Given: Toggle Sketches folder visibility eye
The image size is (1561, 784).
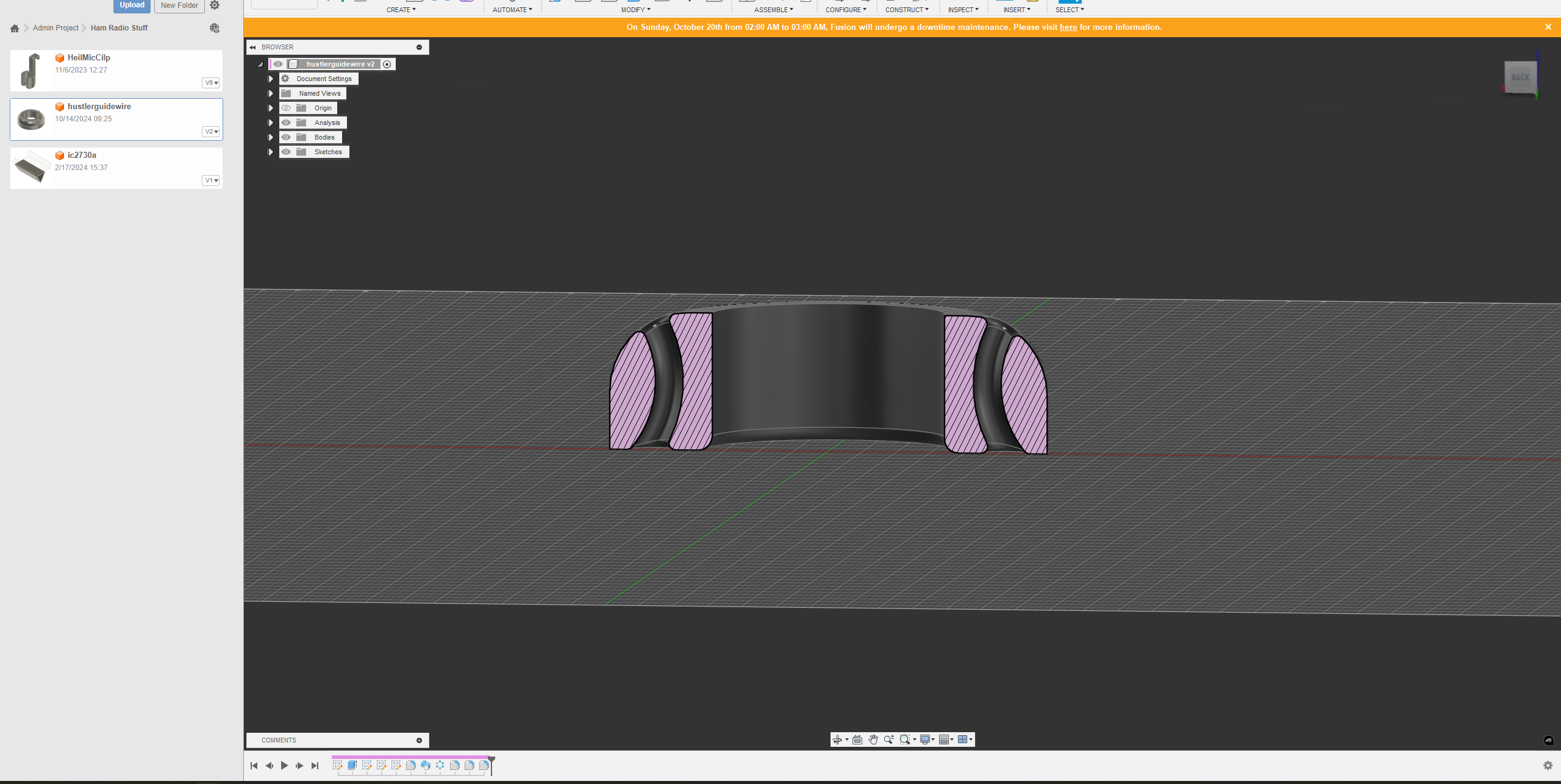Looking at the screenshot, I should (286, 152).
